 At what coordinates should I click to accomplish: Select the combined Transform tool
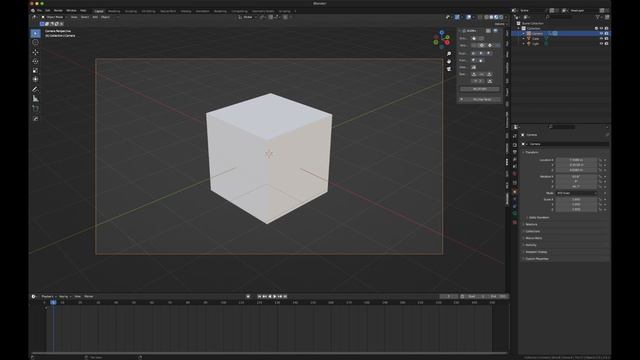pyautogui.click(x=36, y=79)
